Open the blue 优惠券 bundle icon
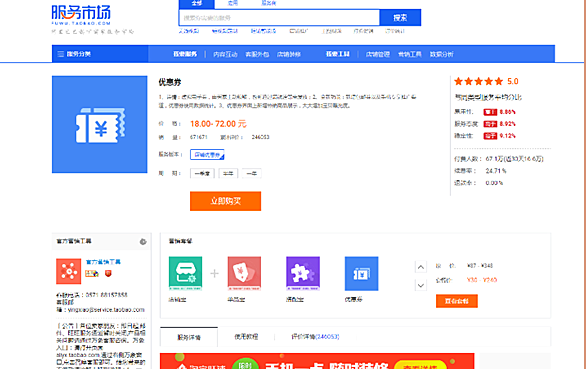586x369 pixels. pos(361,273)
